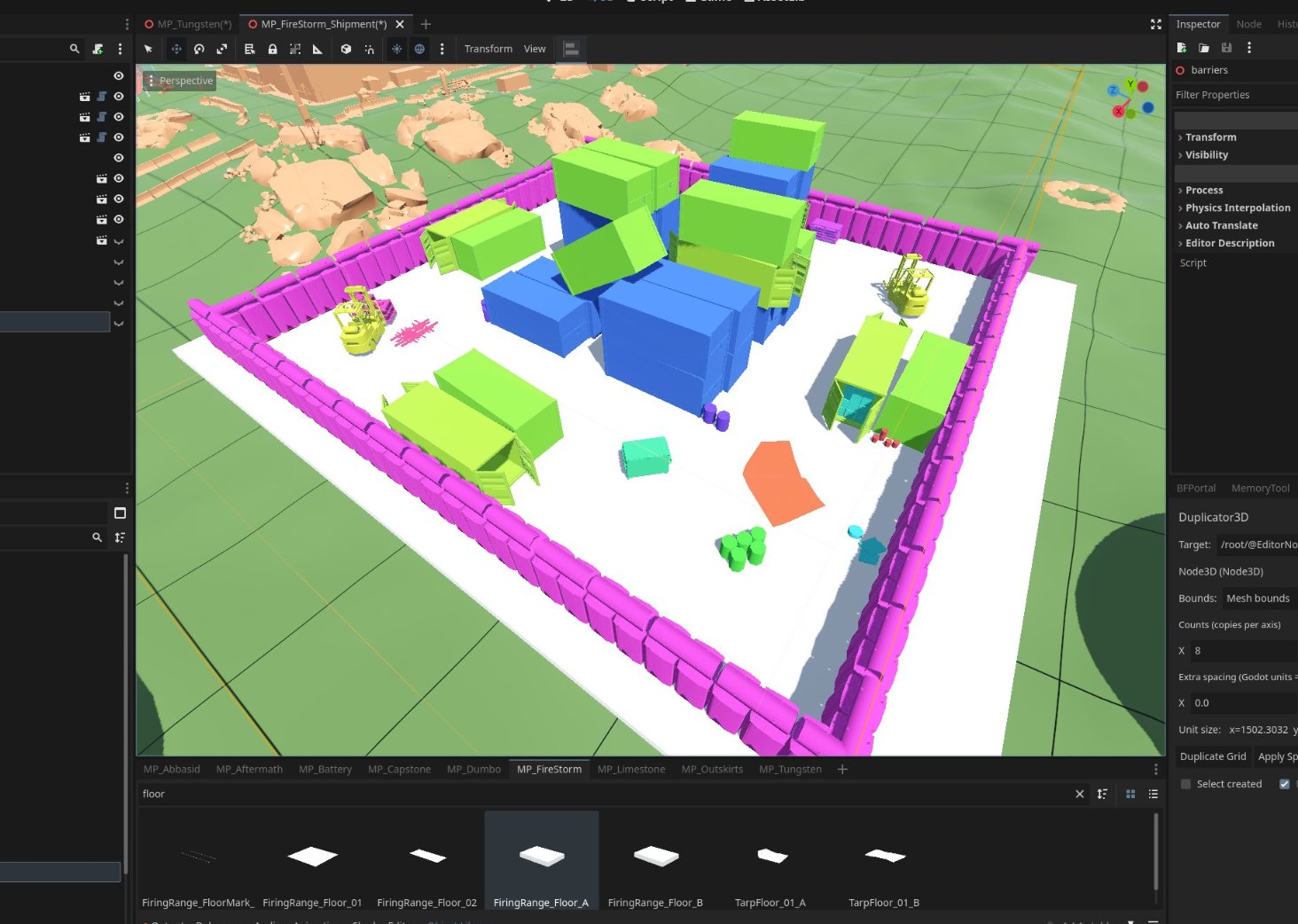This screenshot has width=1298, height=924.
Task: Toggle distraction-free mode icon
Action: click(1156, 24)
